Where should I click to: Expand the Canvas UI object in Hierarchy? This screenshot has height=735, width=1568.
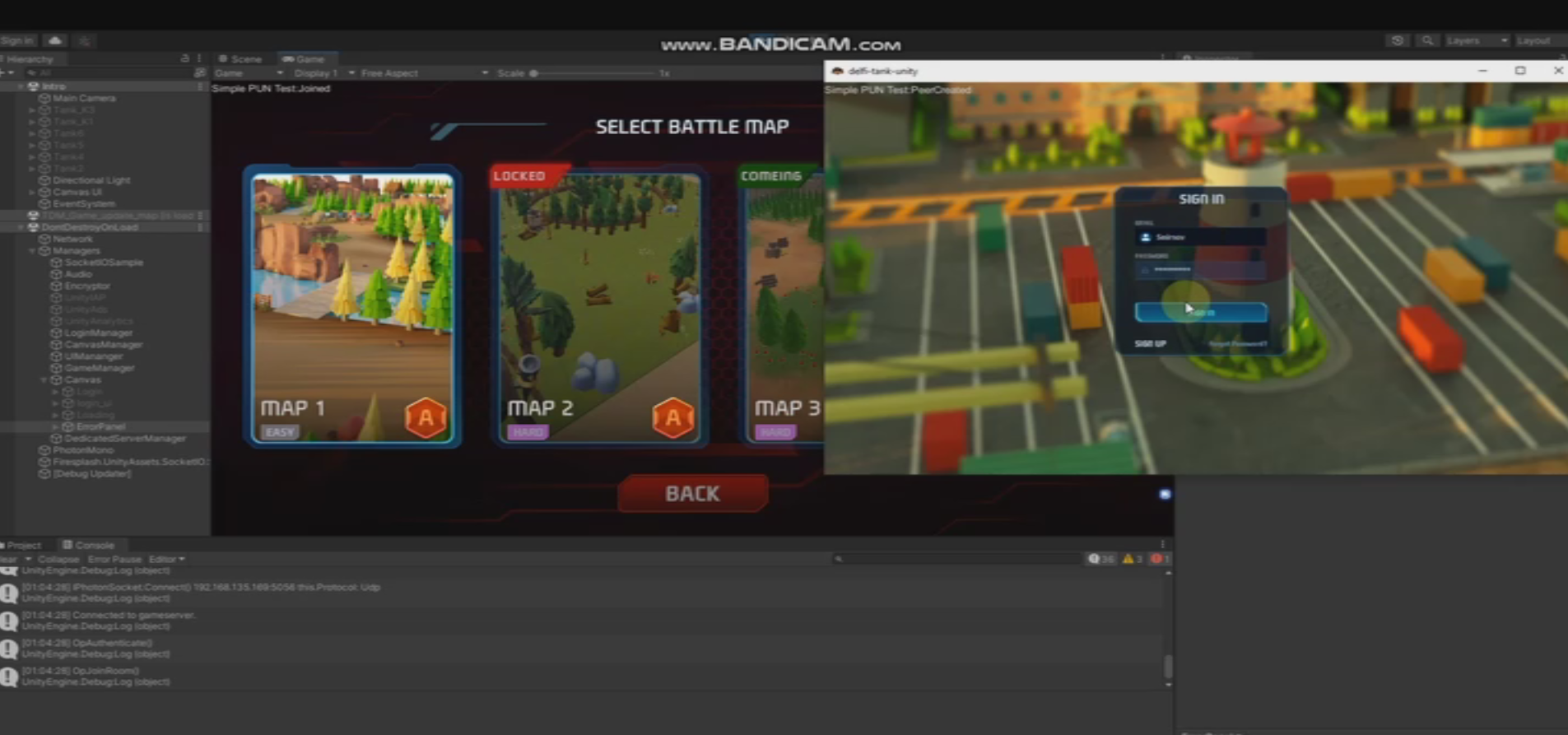tap(32, 192)
